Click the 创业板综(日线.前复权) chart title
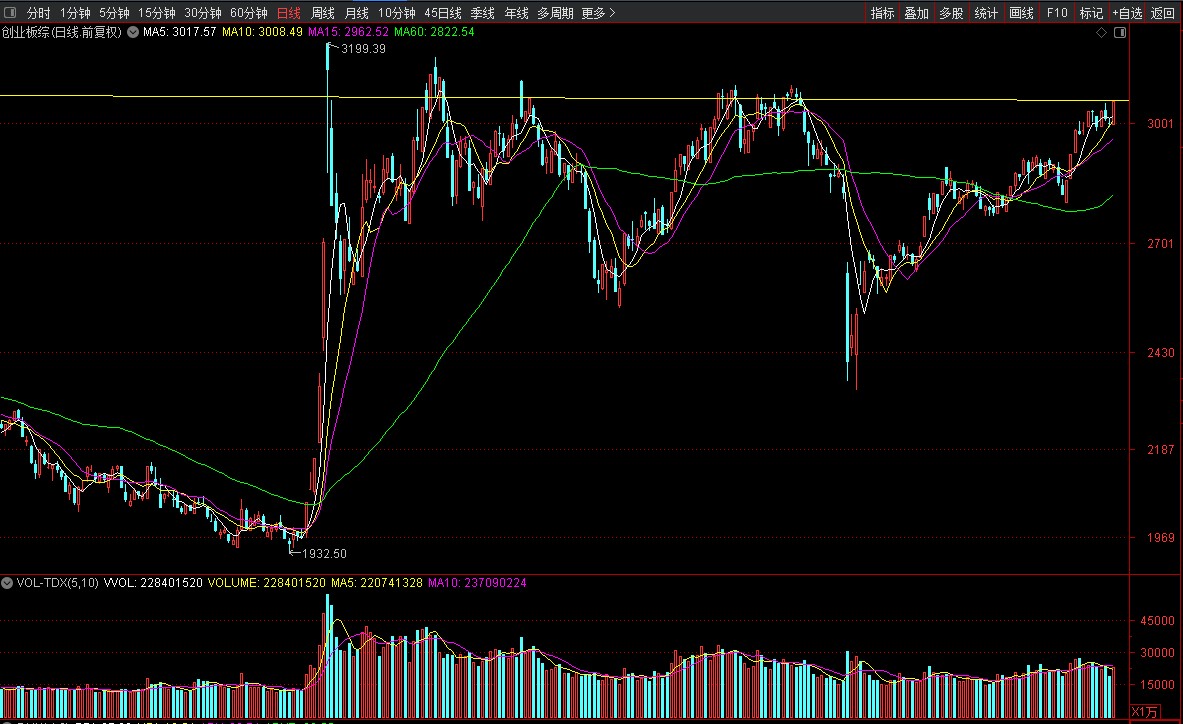 pos(62,32)
